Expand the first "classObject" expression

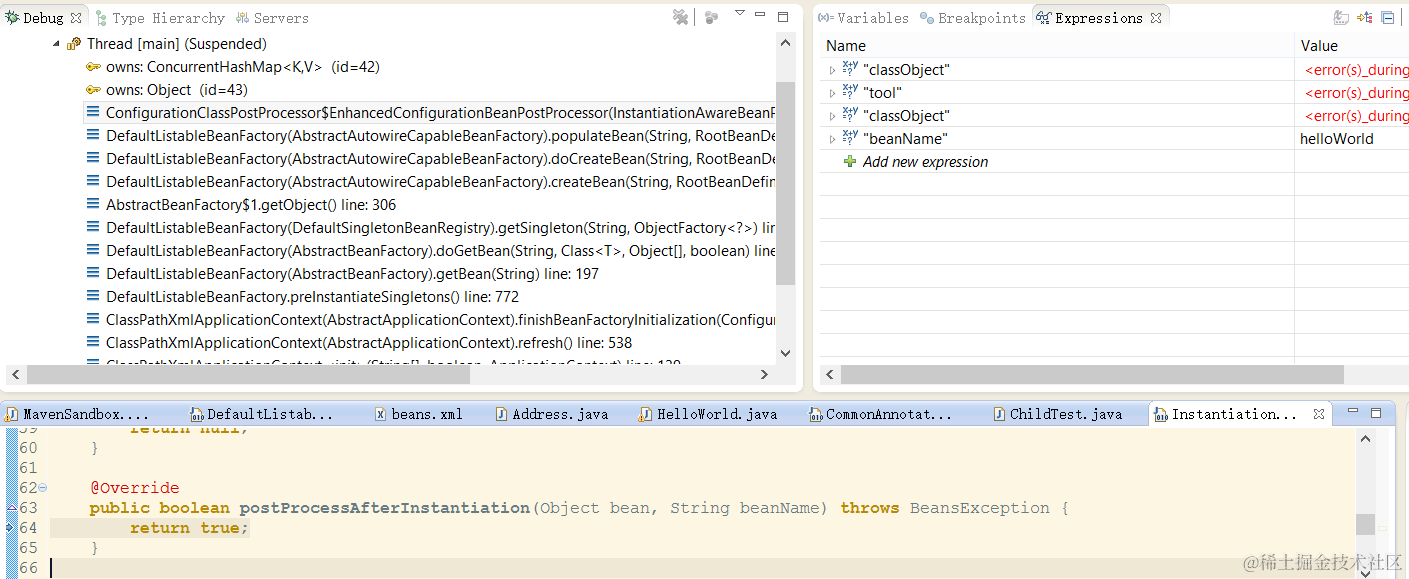[x=832, y=70]
